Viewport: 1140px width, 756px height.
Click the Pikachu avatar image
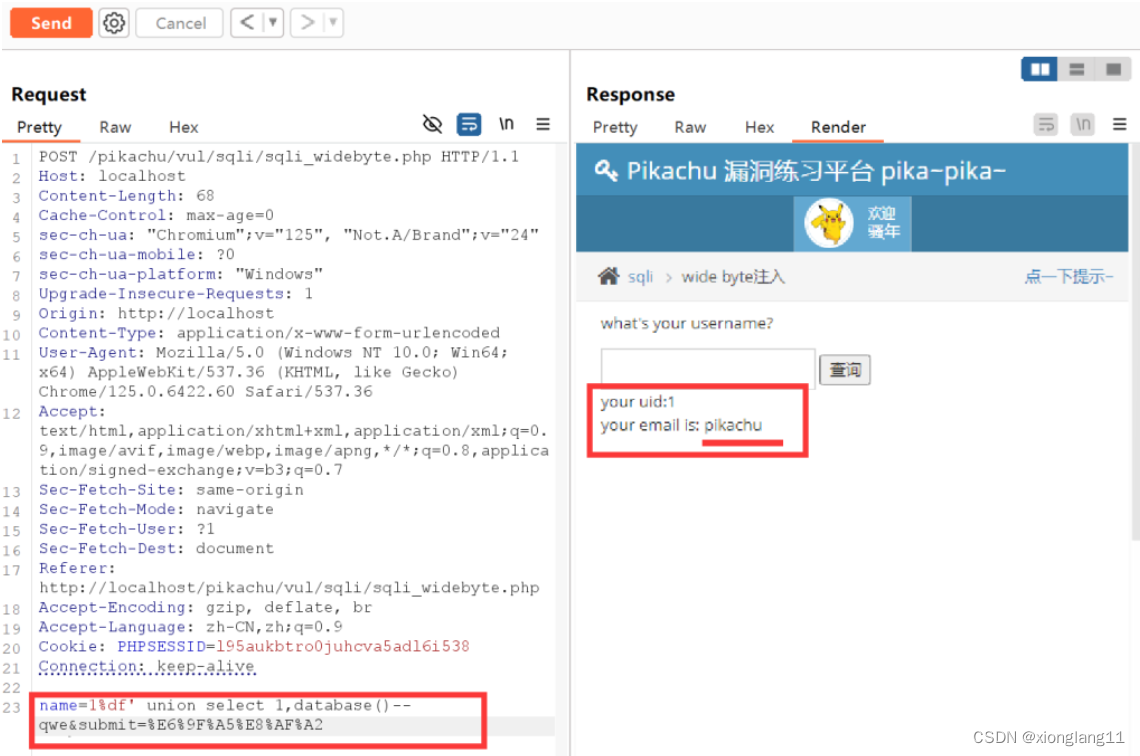829,223
